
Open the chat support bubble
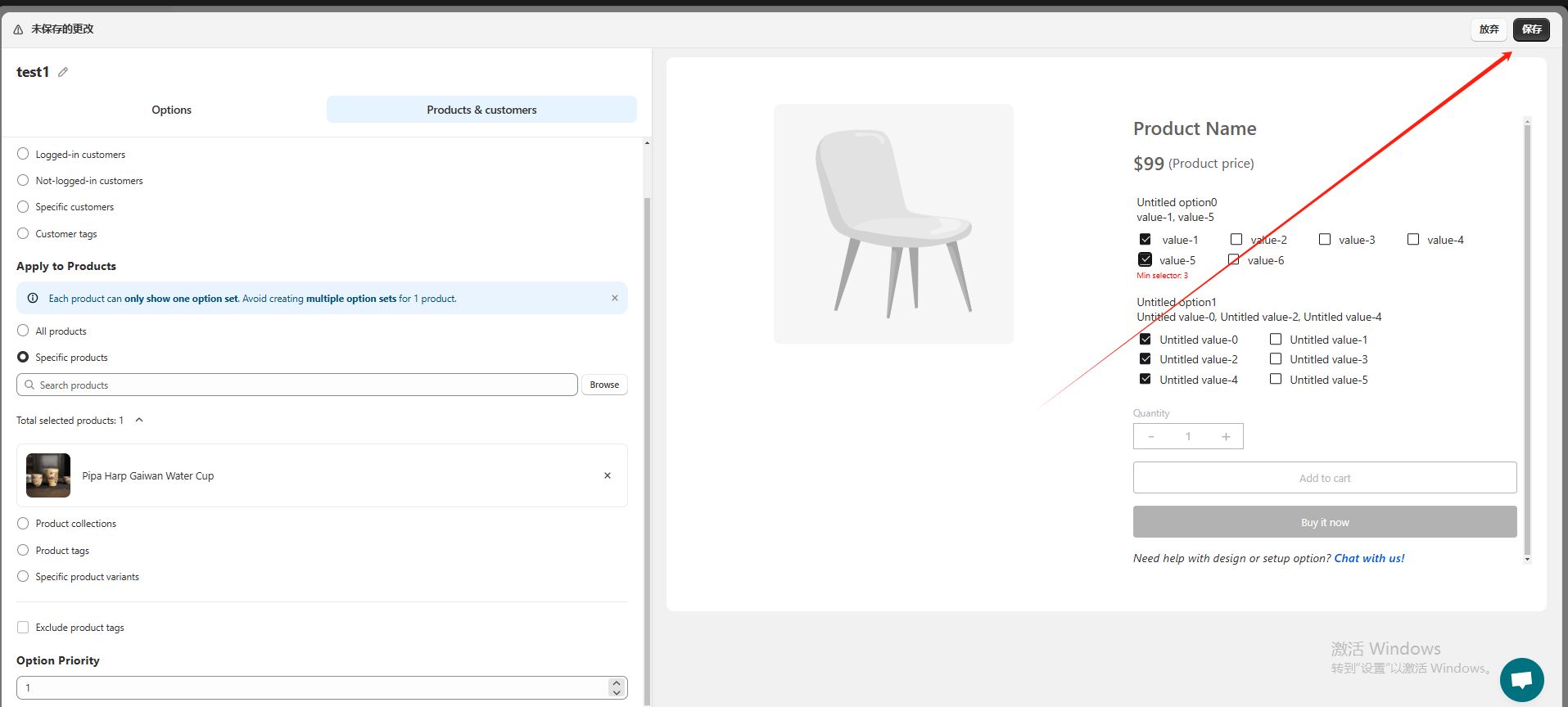pyautogui.click(x=1521, y=680)
